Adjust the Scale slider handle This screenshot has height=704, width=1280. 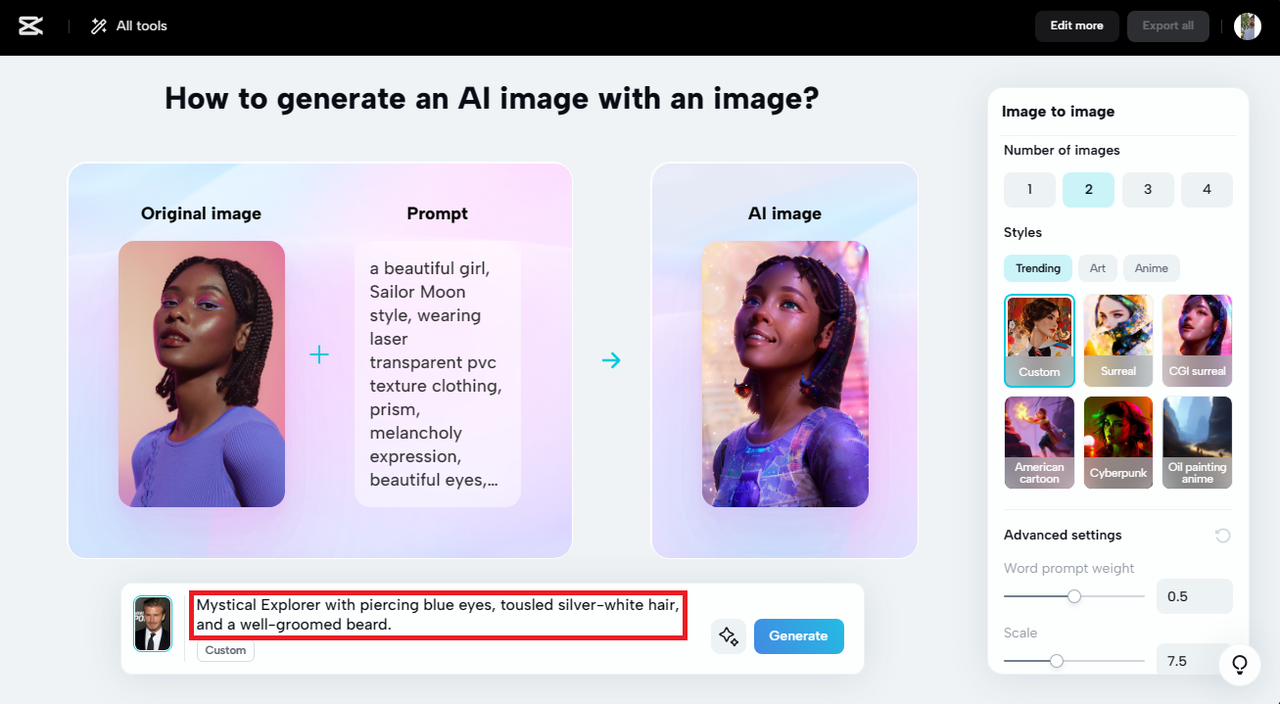[x=1056, y=661]
